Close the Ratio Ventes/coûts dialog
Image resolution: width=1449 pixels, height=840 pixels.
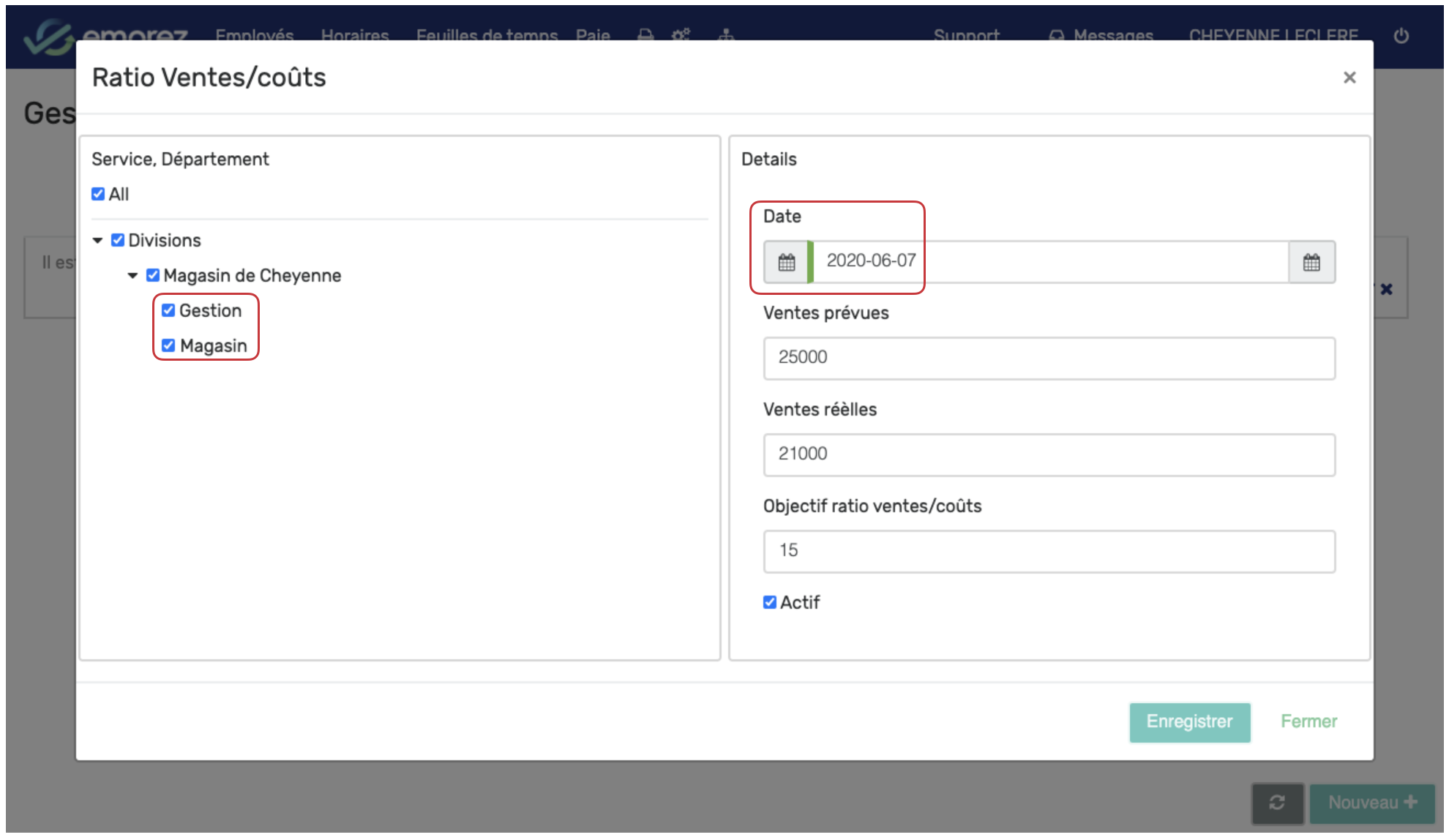click(x=1349, y=78)
